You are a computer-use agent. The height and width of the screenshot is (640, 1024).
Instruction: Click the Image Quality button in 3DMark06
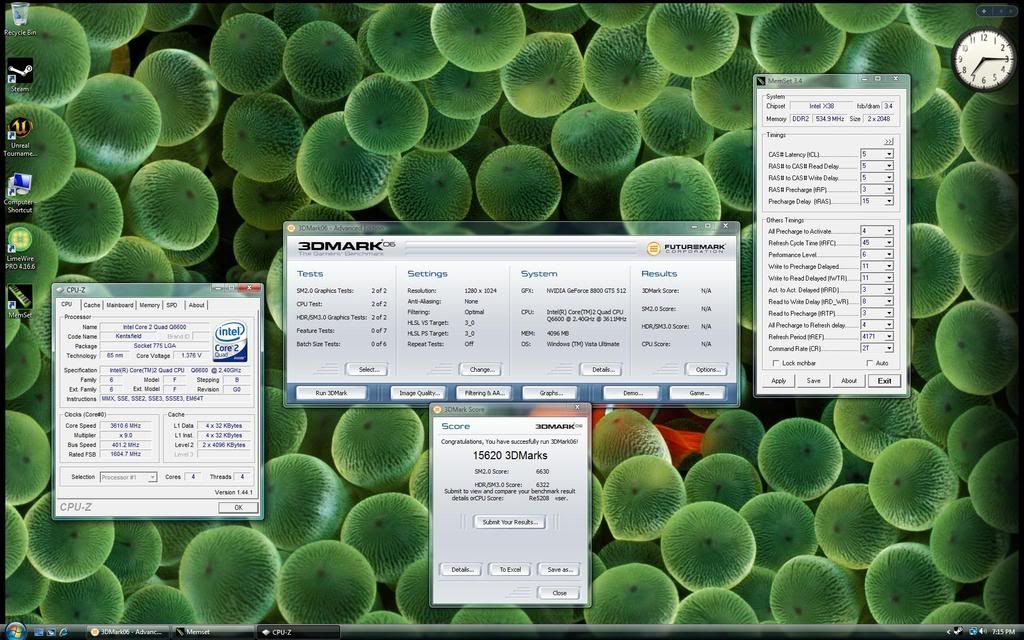click(419, 393)
